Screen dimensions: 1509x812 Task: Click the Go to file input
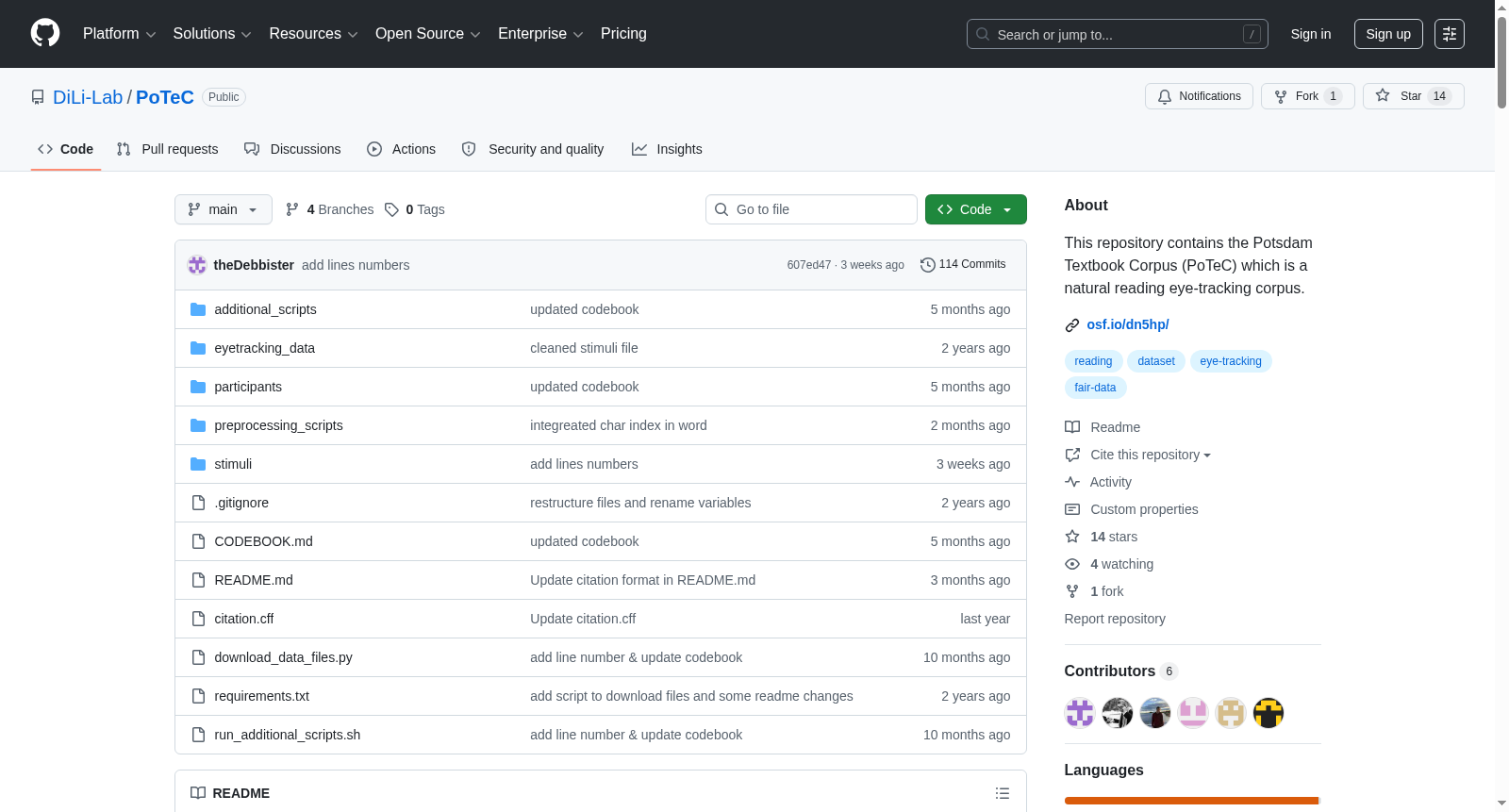tap(812, 209)
